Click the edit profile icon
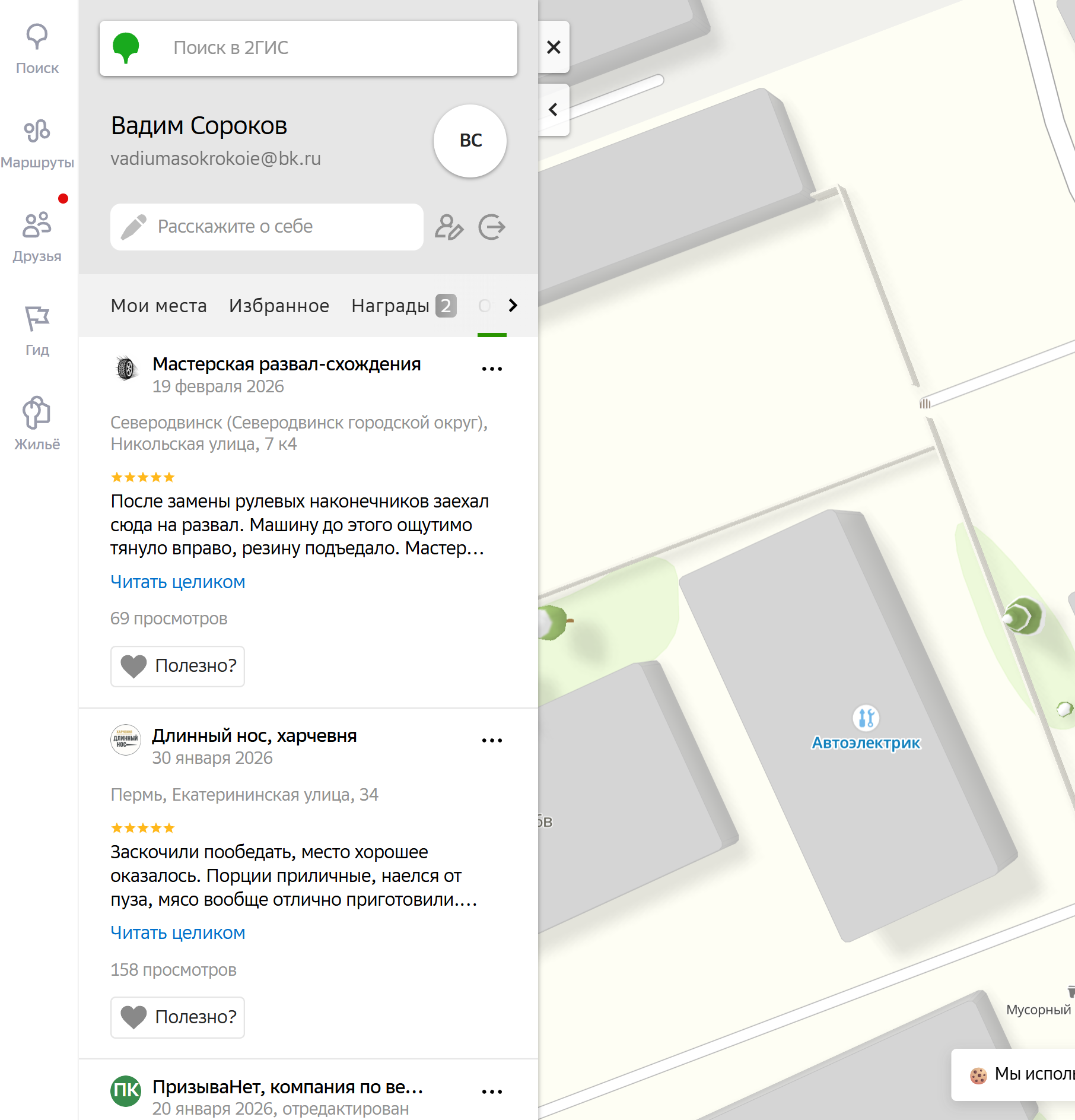 click(449, 227)
